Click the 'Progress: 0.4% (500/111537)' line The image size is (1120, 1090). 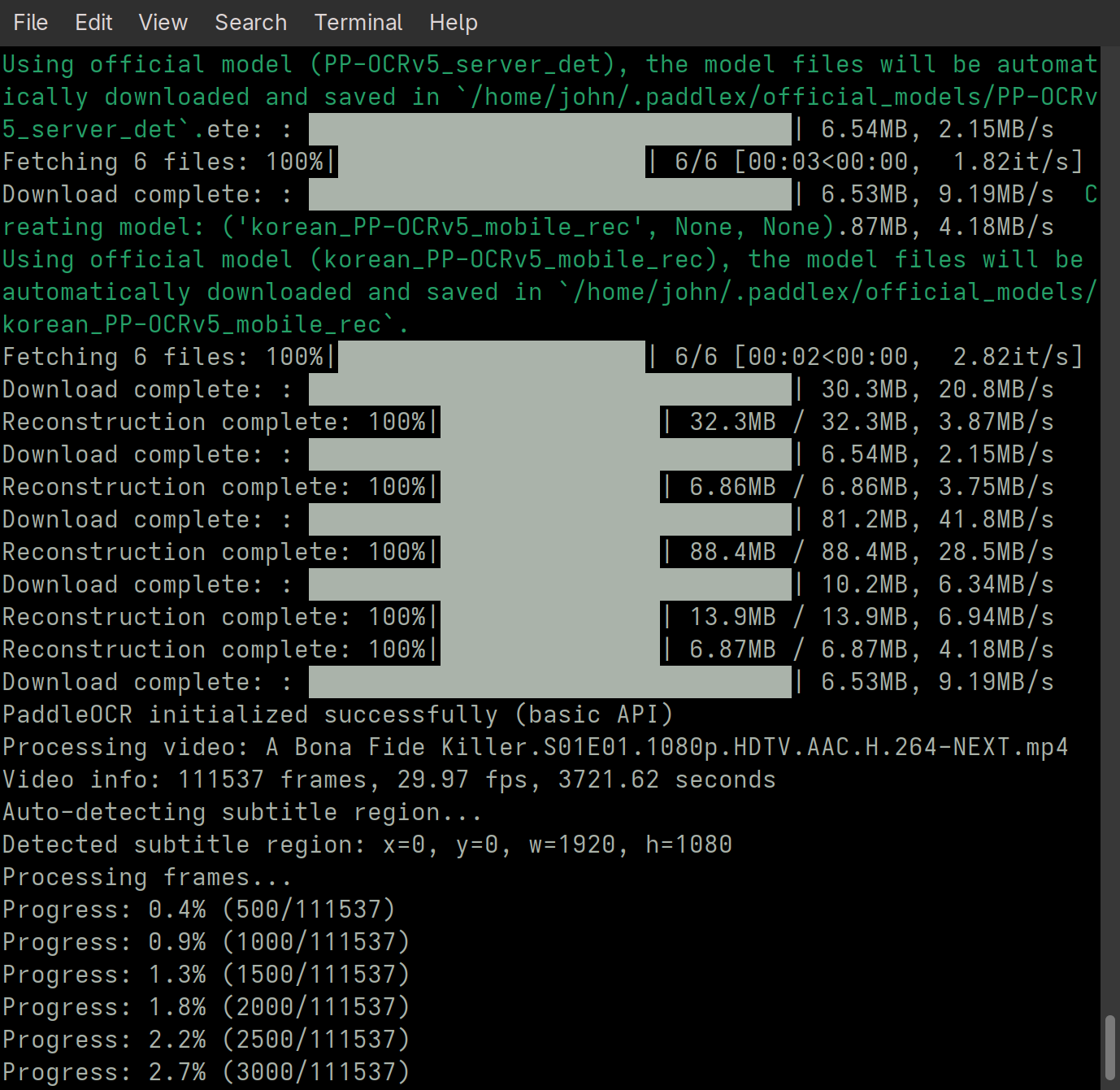(199, 910)
